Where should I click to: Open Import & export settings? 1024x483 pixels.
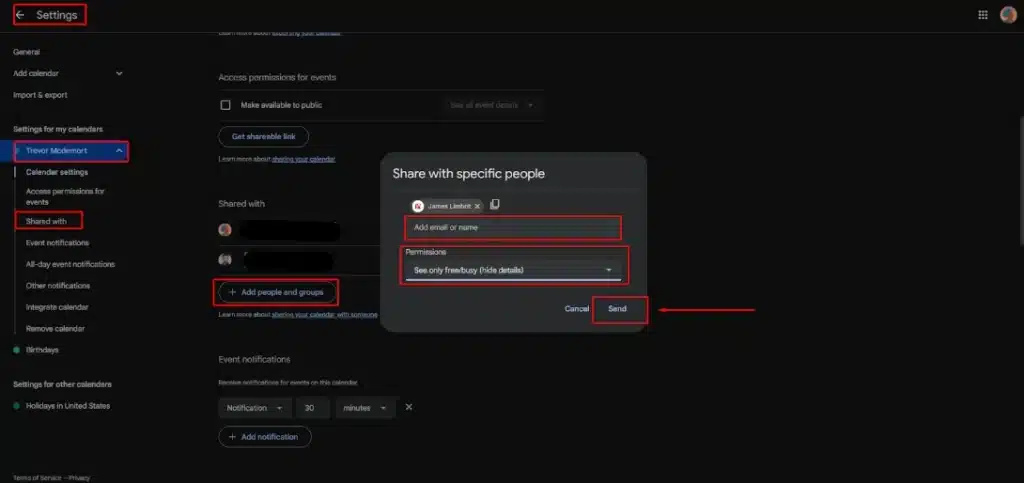(x=40, y=95)
